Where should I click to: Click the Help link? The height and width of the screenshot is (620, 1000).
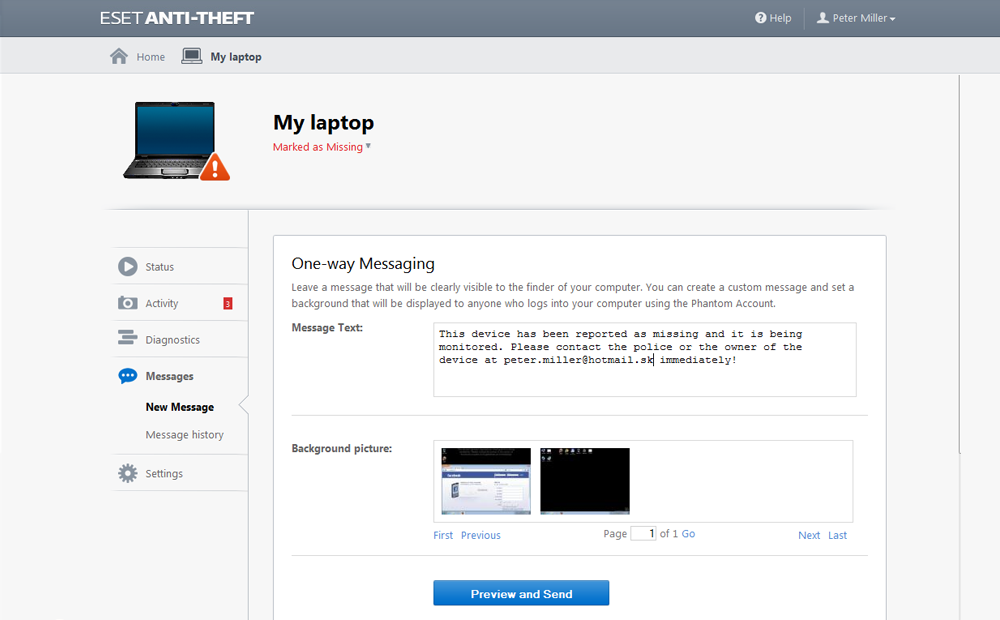[x=780, y=18]
